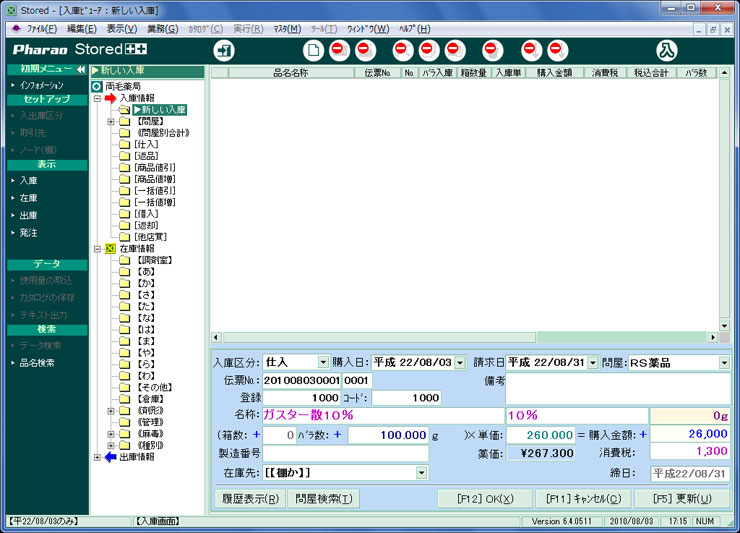Click the blue plus next to バラ数
This screenshot has width=740, height=533.
pos(337,434)
